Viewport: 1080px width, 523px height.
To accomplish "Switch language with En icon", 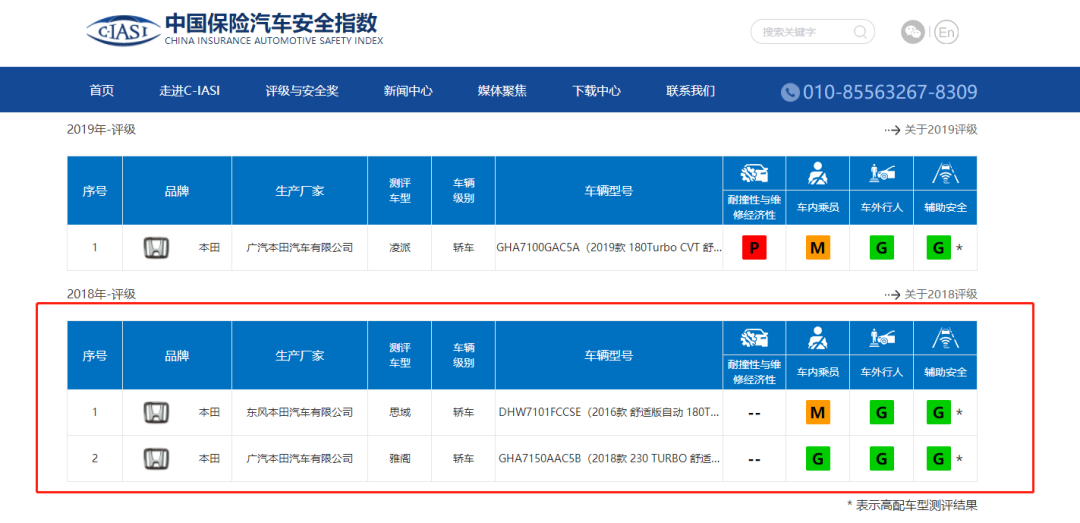I will [x=946, y=32].
